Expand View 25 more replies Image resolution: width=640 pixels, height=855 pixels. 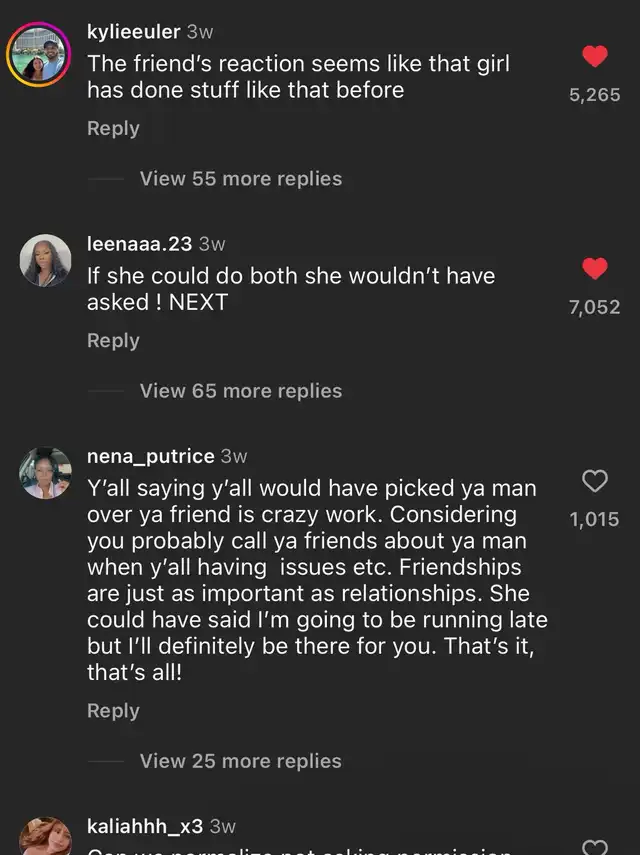(240, 761)
